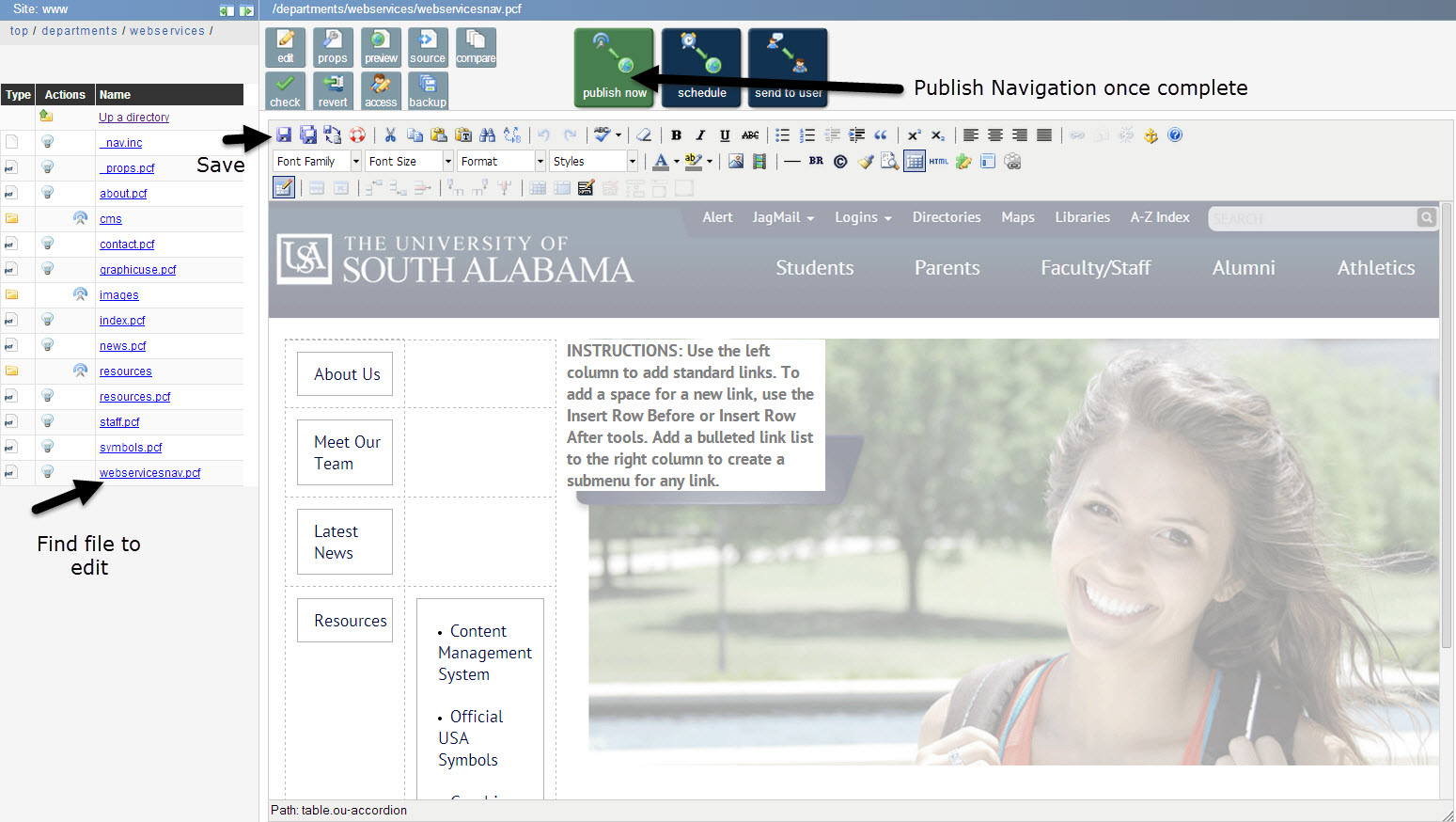Click the send to user button

pos(788,66)
